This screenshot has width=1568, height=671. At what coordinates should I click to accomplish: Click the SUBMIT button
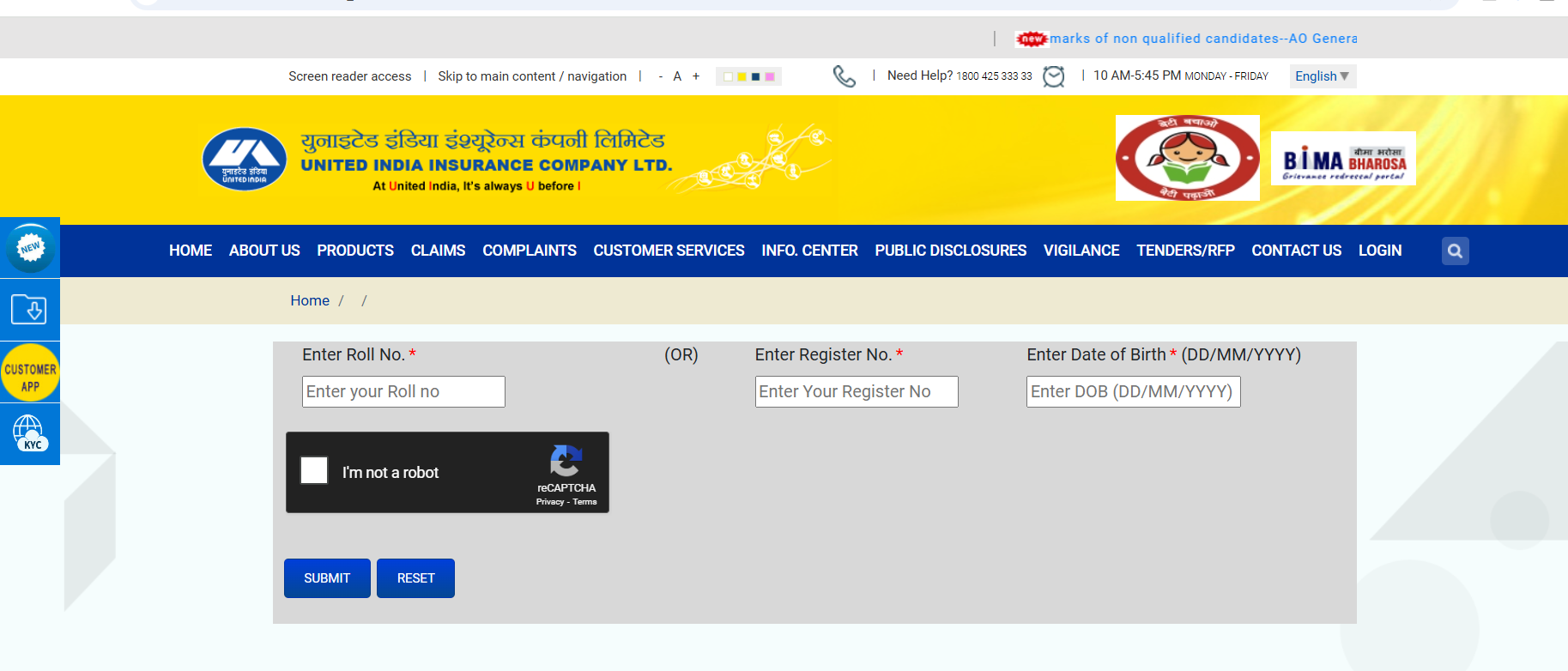coord(327,578)
